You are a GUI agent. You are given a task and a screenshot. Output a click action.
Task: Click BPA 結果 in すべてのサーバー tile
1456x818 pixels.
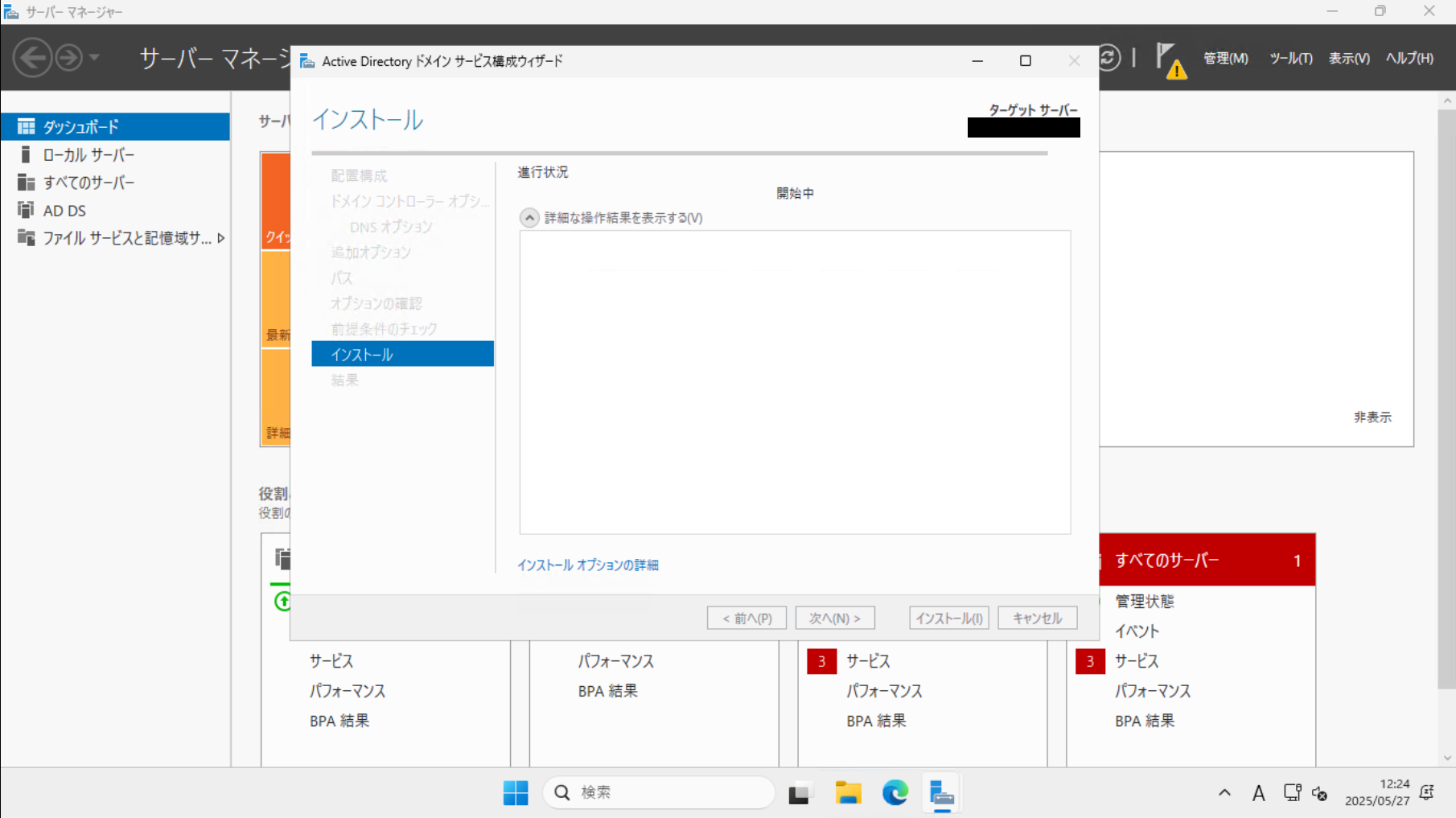tap(1145, 721)
